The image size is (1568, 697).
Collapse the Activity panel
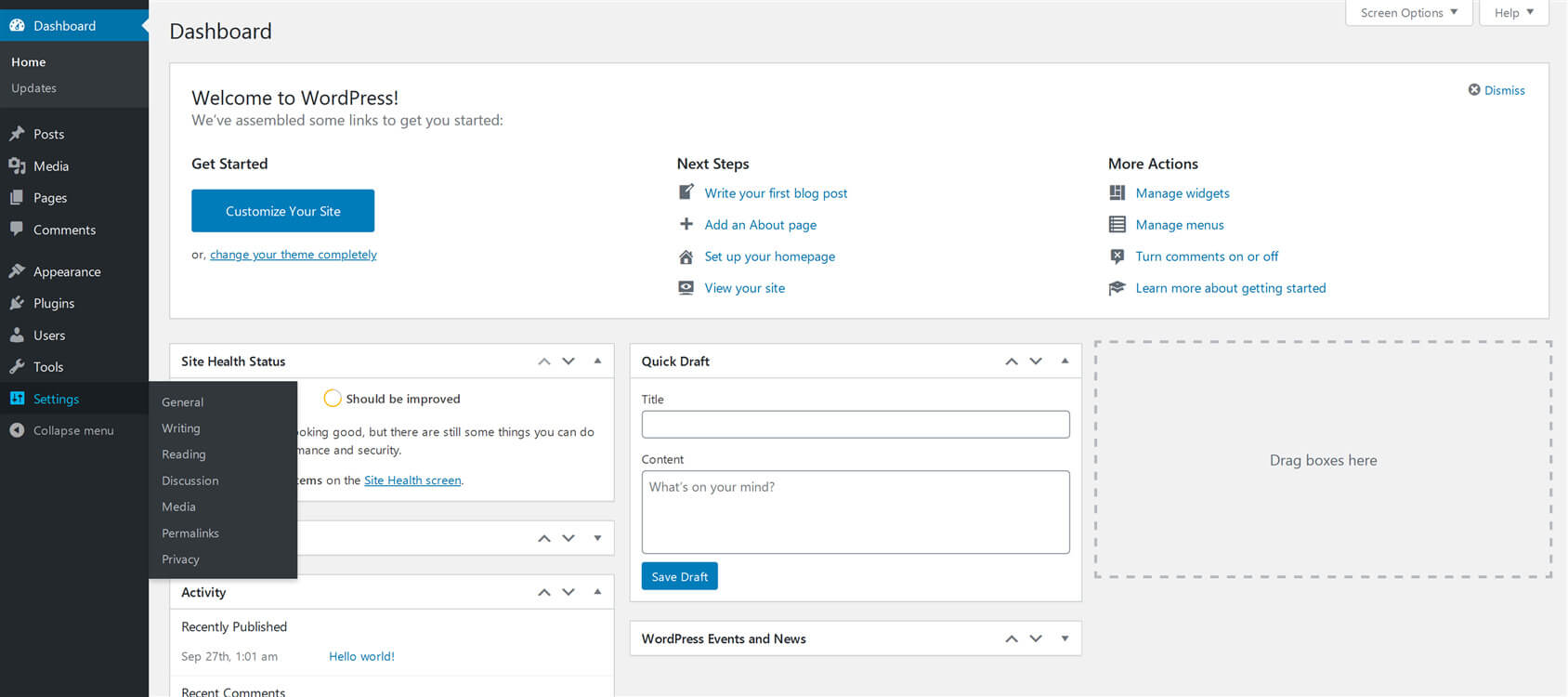pyautogui.click(x=597, y=591)
